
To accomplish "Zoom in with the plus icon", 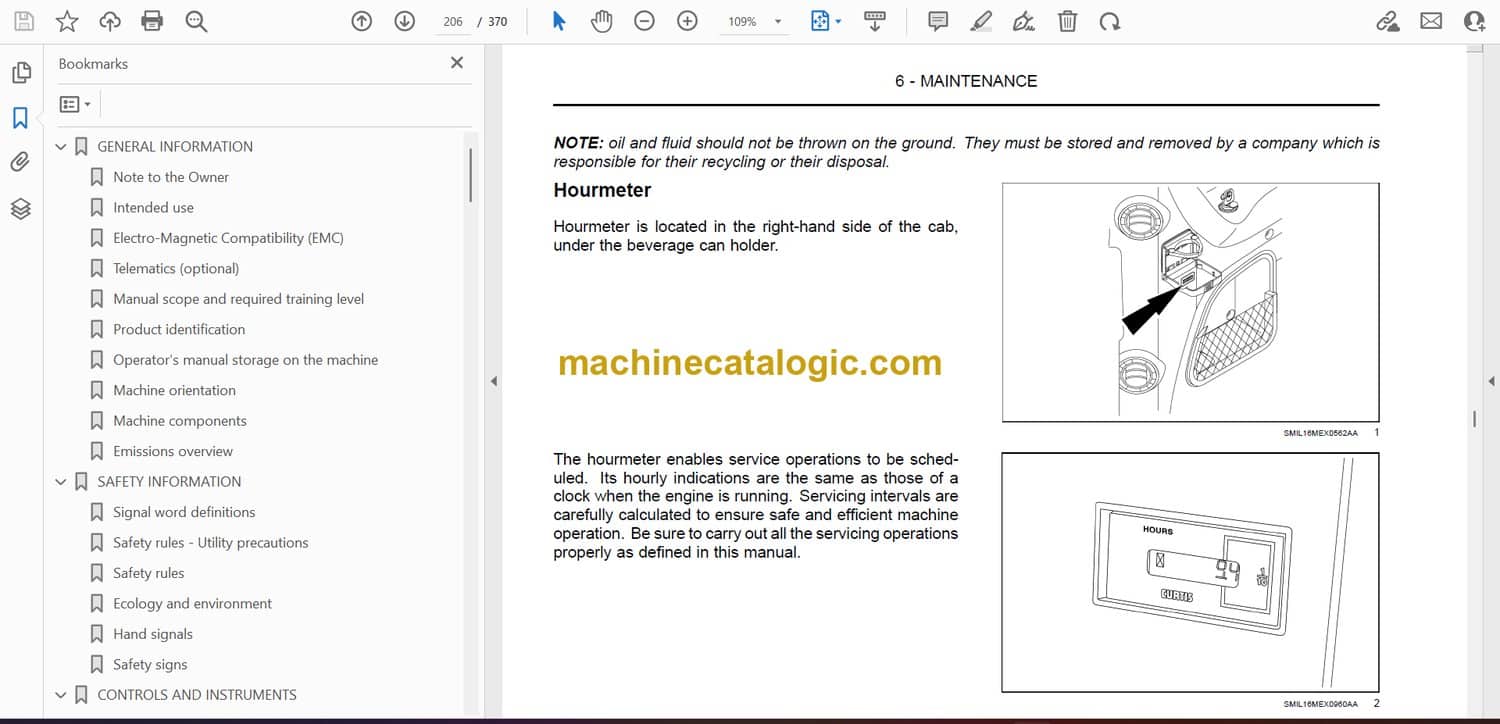I will point(687,21).
